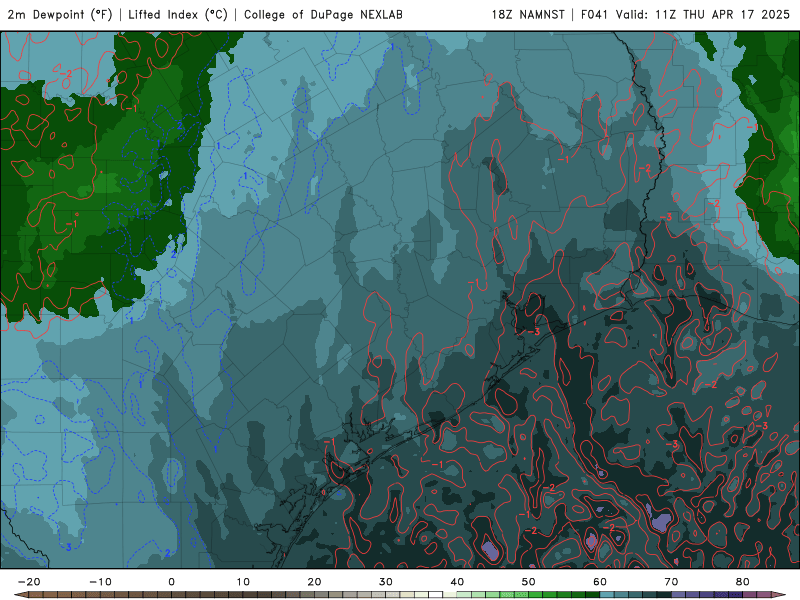
Task: Click the '30' label on the color scale
Action: pos(386,582)
